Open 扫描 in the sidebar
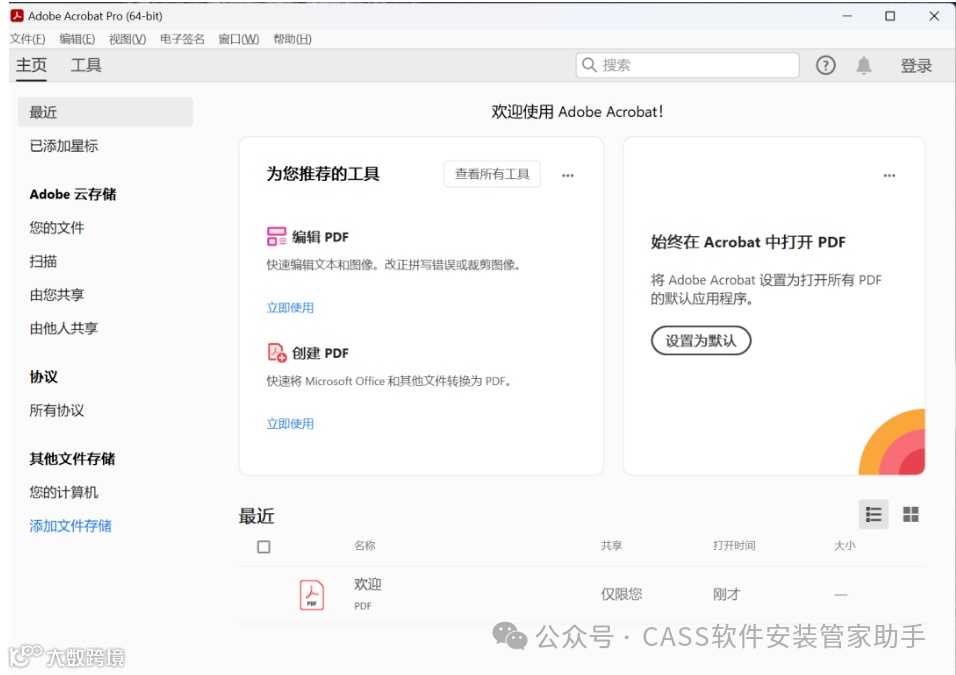956x675 pixels. coord(43,261)
